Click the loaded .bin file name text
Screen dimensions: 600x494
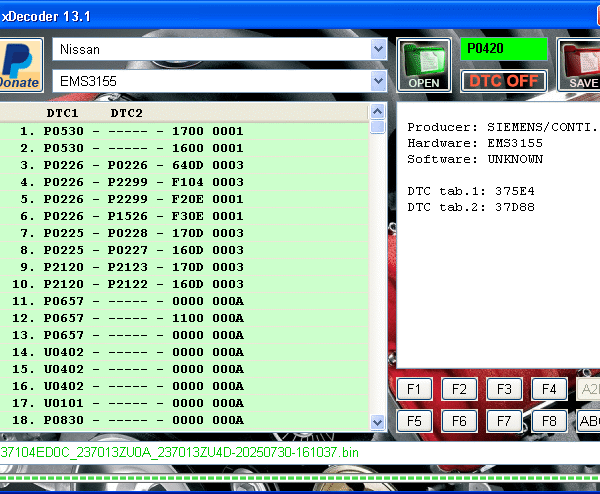point(179,453)
